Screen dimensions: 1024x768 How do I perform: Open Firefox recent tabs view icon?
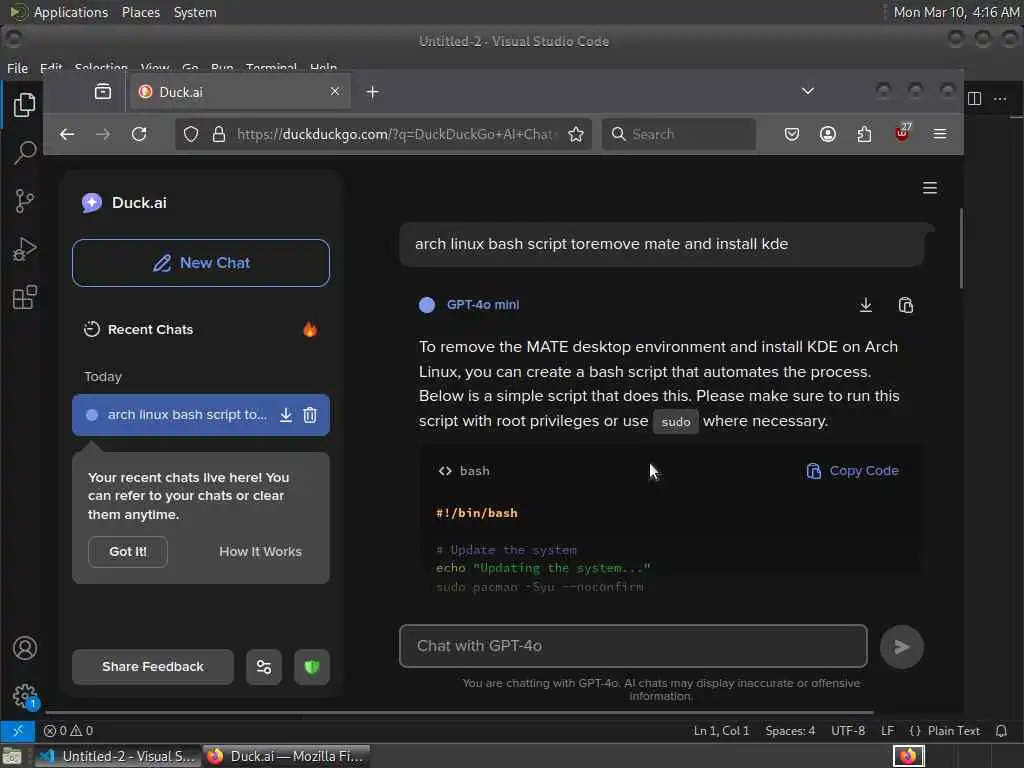[103, 91]
